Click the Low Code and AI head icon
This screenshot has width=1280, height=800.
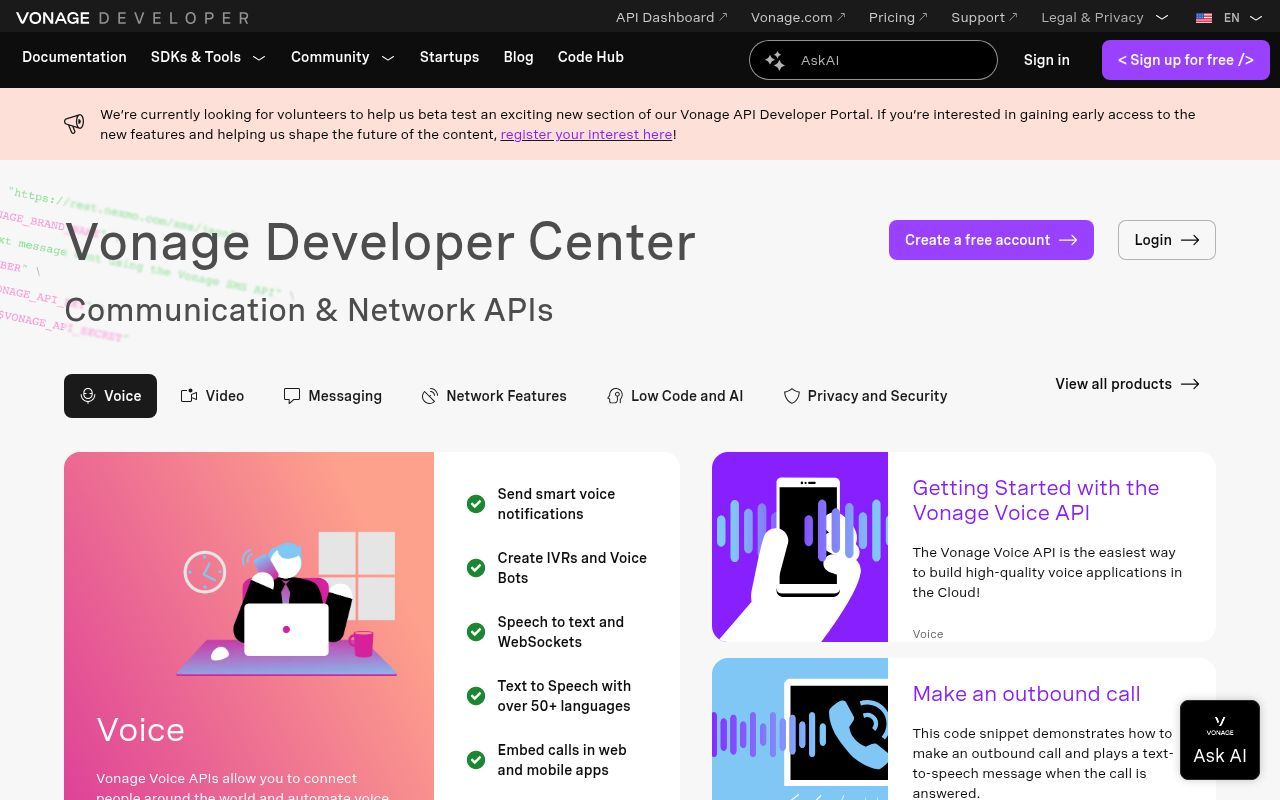pos(615,396)
